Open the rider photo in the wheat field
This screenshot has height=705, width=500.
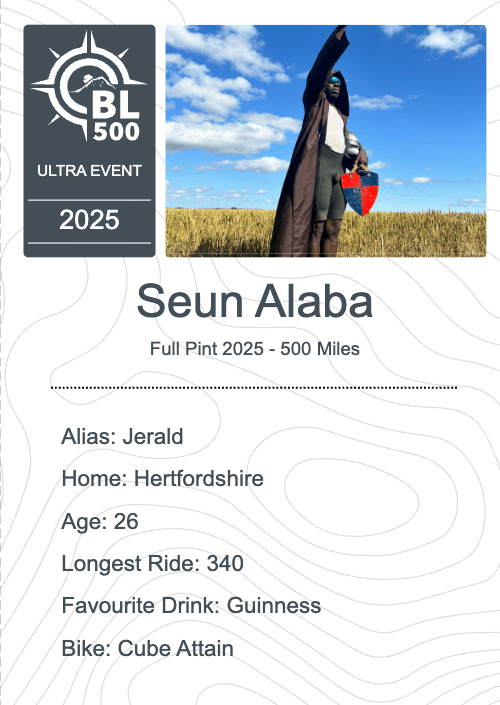click(x=326, y=141)
